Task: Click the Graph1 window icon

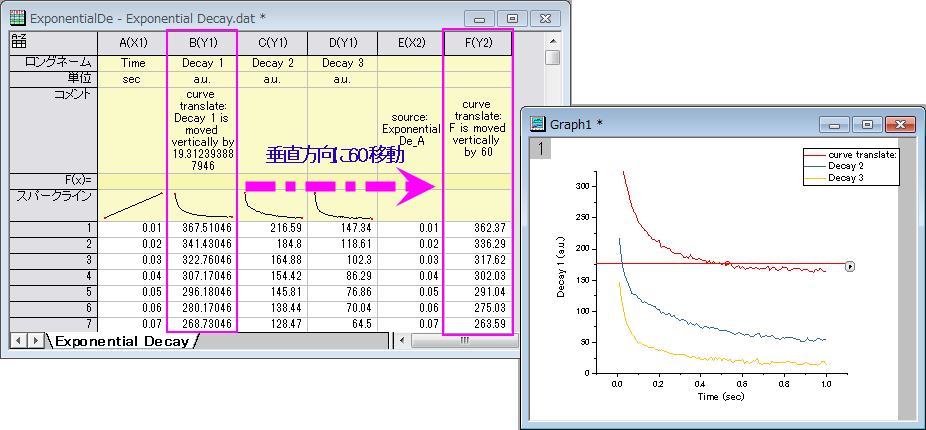Action: [537, 124]
